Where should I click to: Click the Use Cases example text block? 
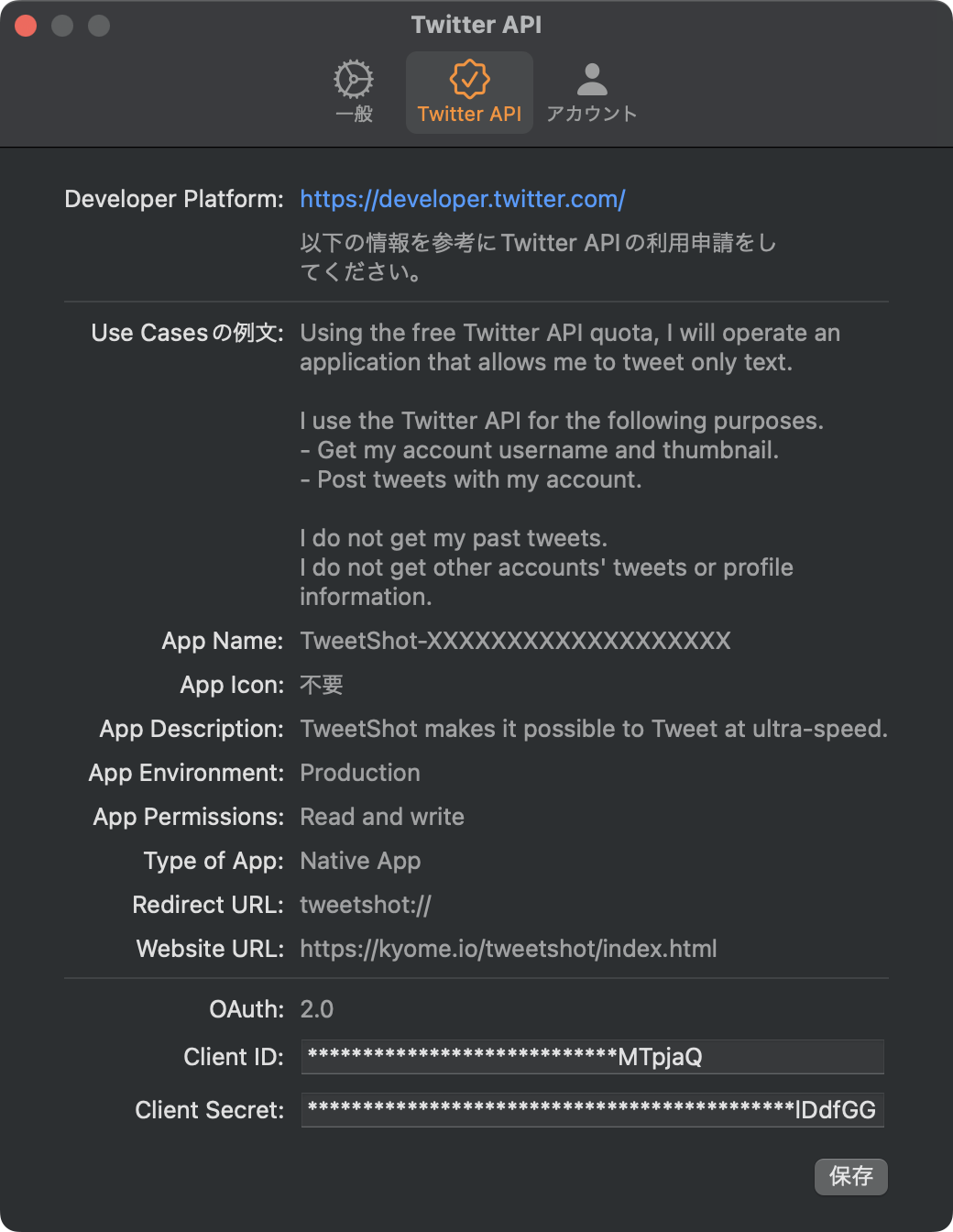click(x=570, y=465)
